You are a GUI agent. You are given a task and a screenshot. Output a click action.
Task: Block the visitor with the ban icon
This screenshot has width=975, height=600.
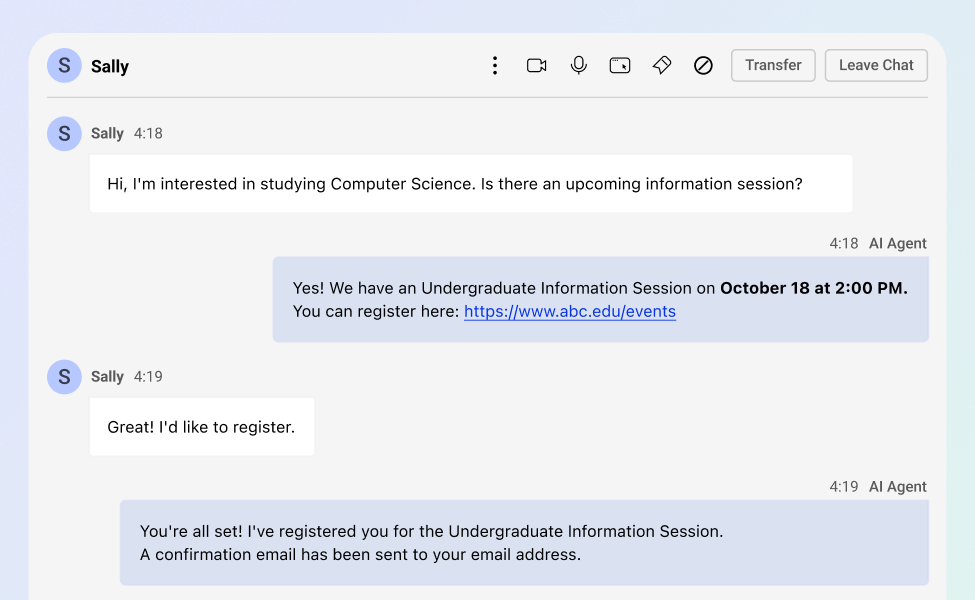(703, 65)
